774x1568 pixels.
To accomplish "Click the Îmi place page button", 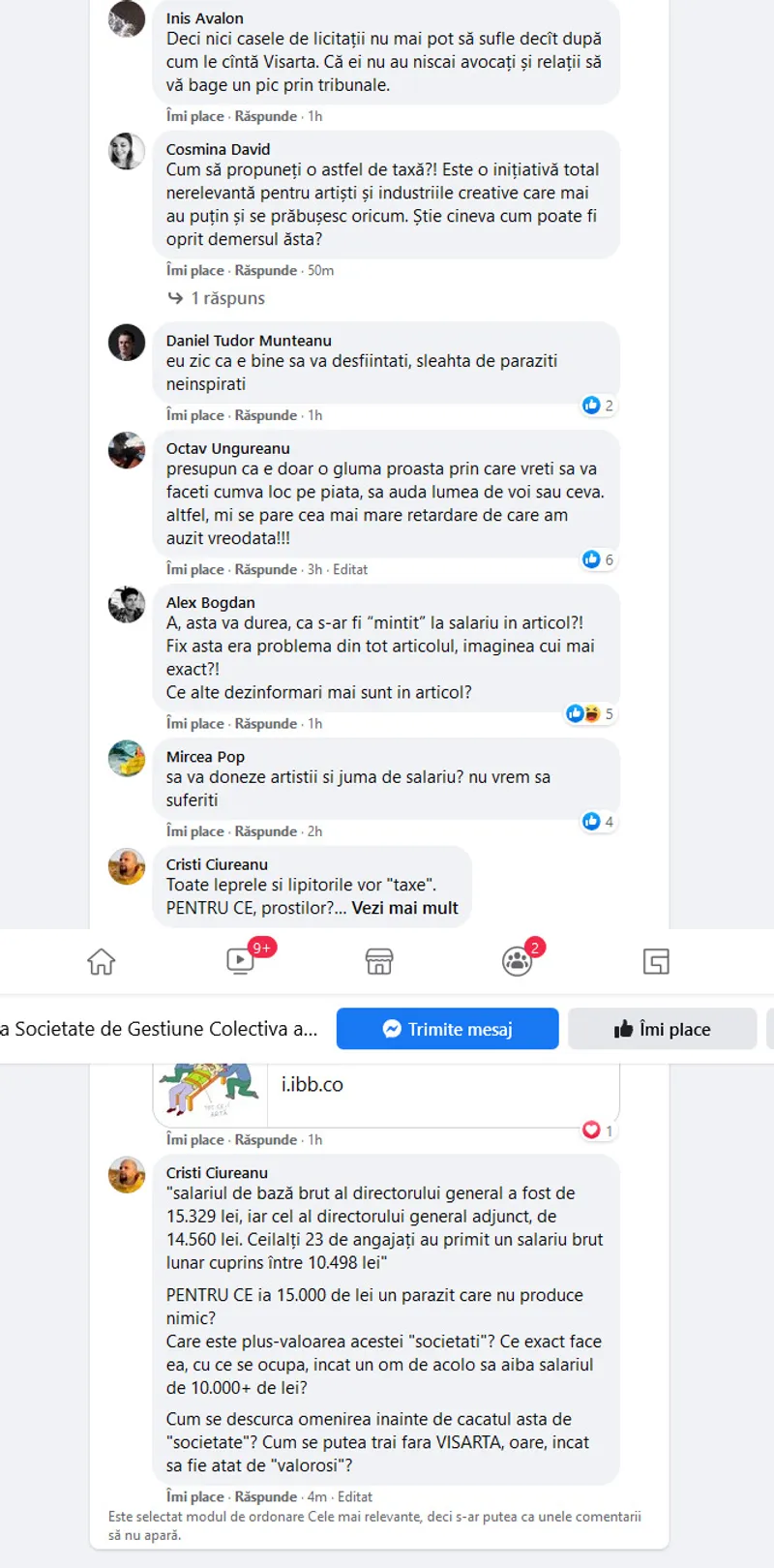I will pos(663,1029).
